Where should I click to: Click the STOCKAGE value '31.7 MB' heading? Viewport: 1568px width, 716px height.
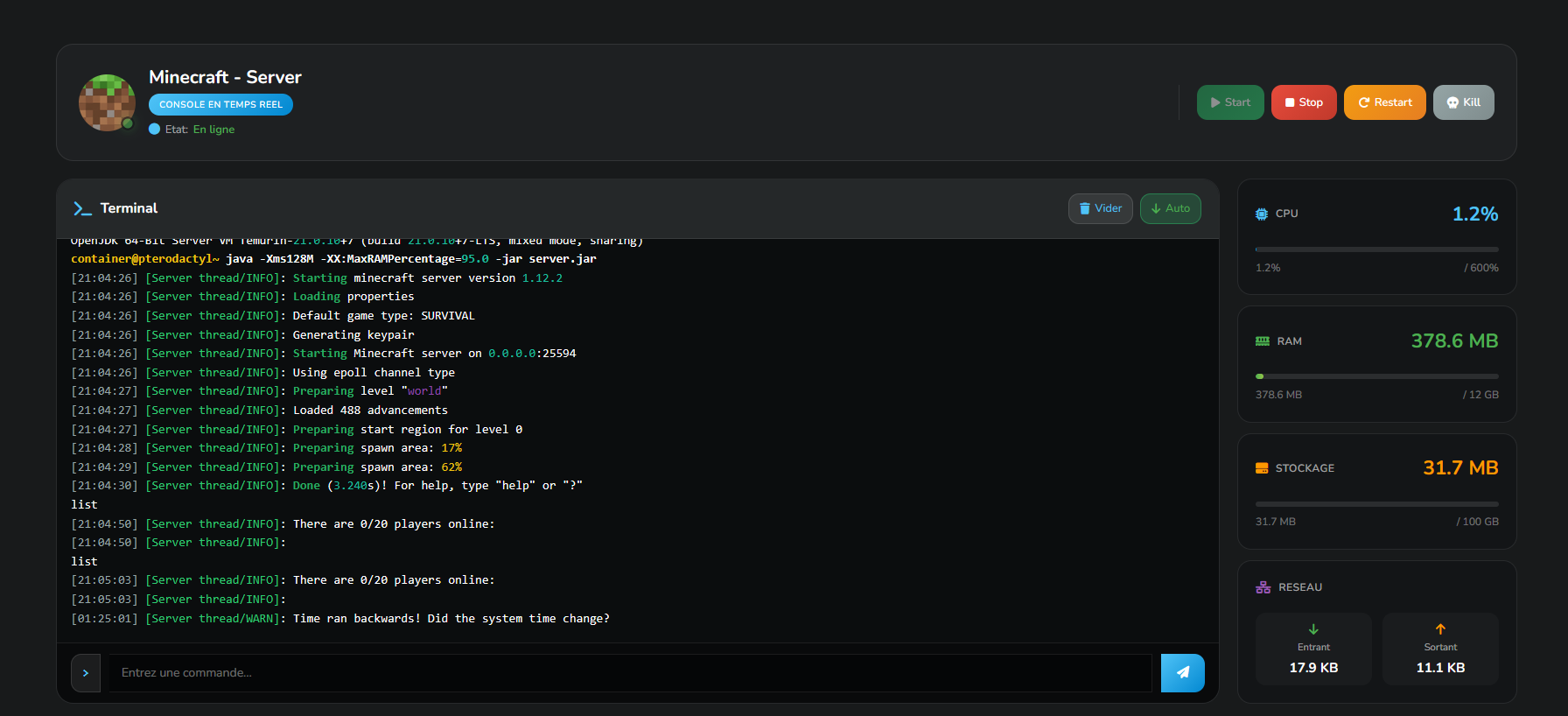[x=1460, y=468]
